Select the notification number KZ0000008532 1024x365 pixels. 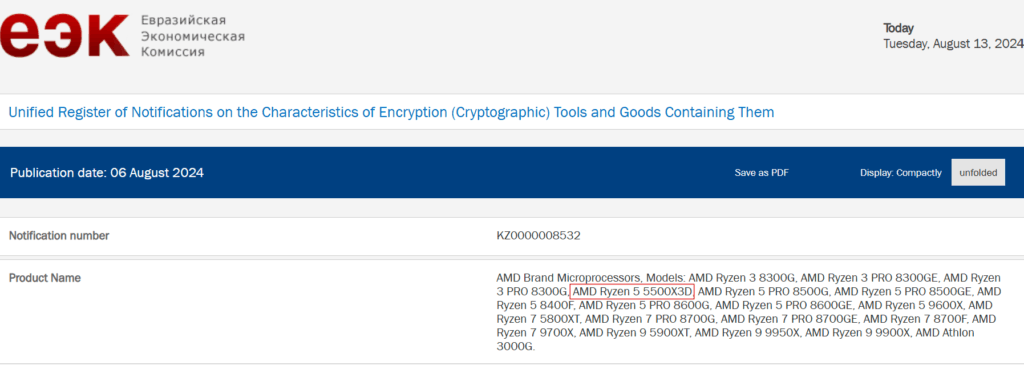coord(538,236)
